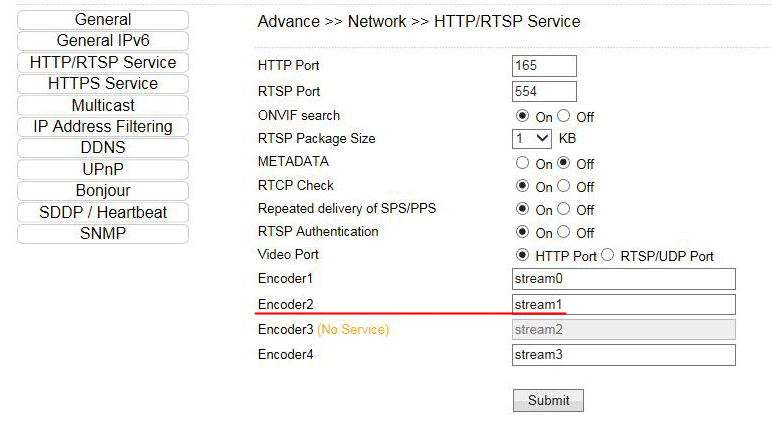Turn off Repeated delivery of SPS/PPS
772x437 pixels.
(x=564, y=210)
